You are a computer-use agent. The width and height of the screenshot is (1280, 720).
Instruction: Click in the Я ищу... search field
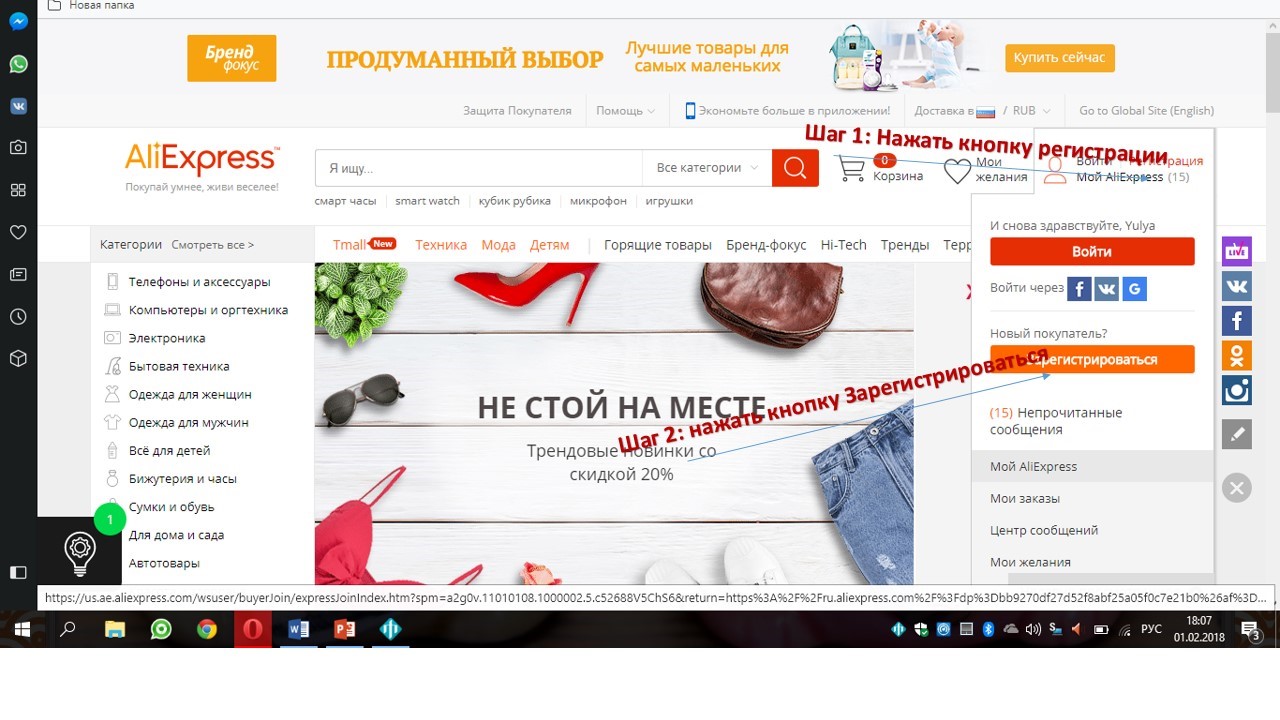(478, 168)
